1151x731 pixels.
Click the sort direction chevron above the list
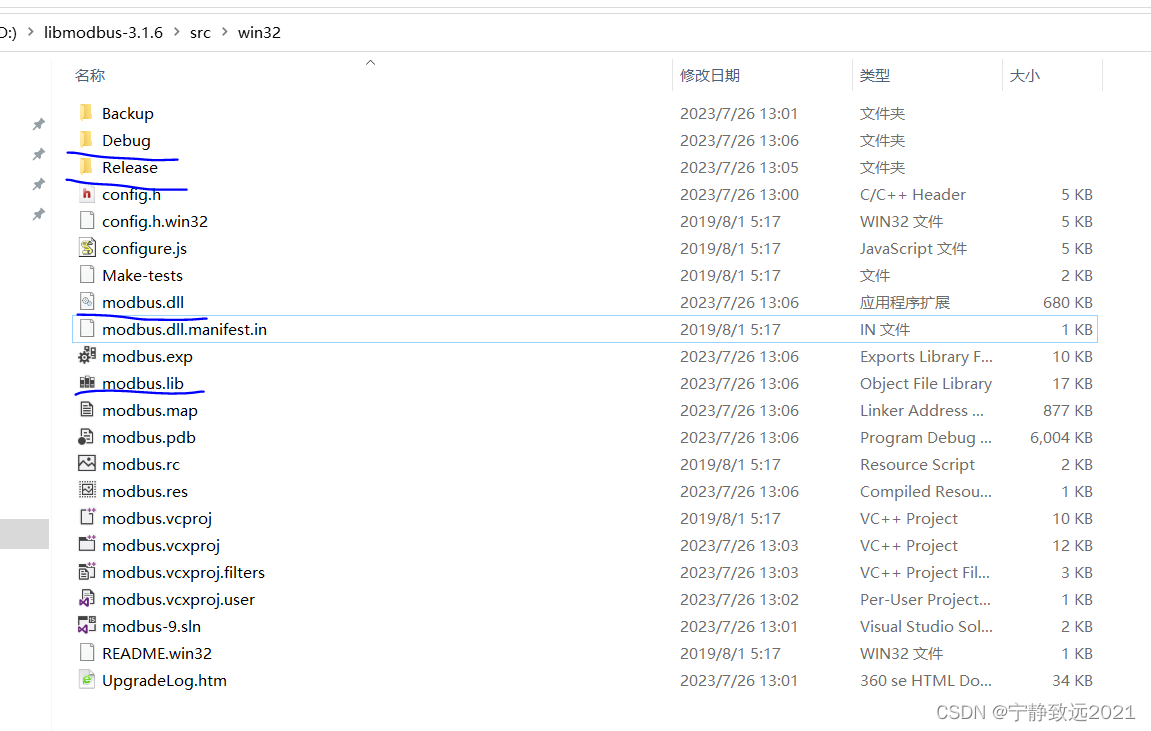coord(369,61)
